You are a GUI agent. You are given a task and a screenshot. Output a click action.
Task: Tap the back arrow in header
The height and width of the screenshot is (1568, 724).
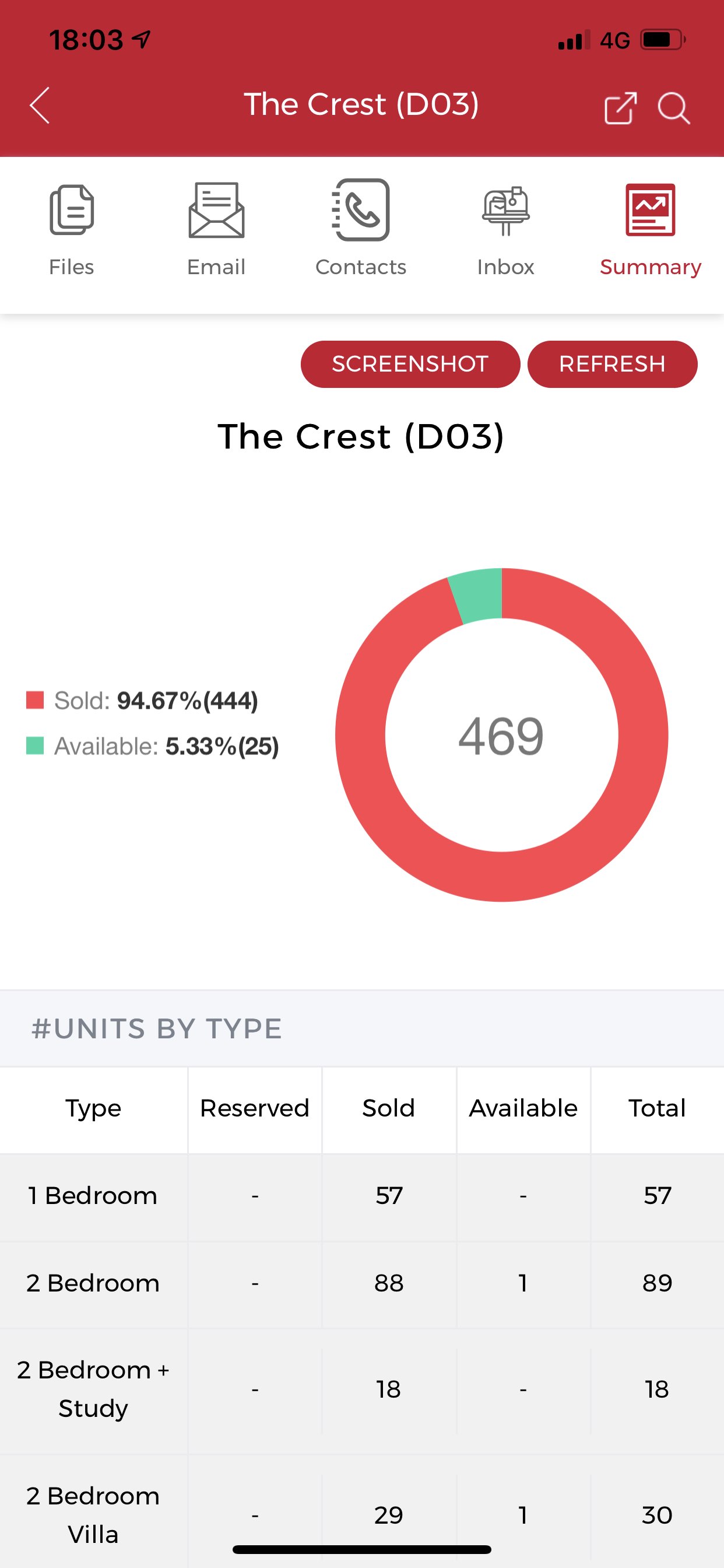pyautogui.click(x=40, y=106)
